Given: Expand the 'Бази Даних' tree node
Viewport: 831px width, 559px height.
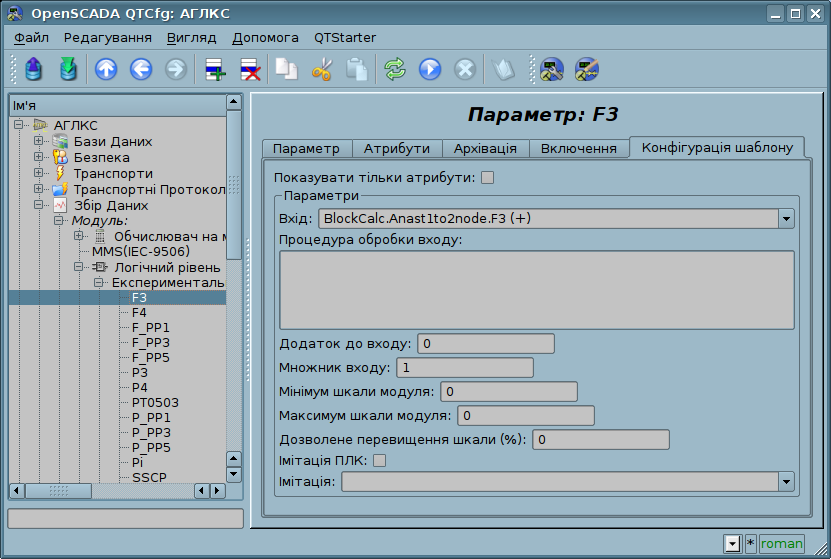Looking at the screenshot, I should tap(39, 141).
